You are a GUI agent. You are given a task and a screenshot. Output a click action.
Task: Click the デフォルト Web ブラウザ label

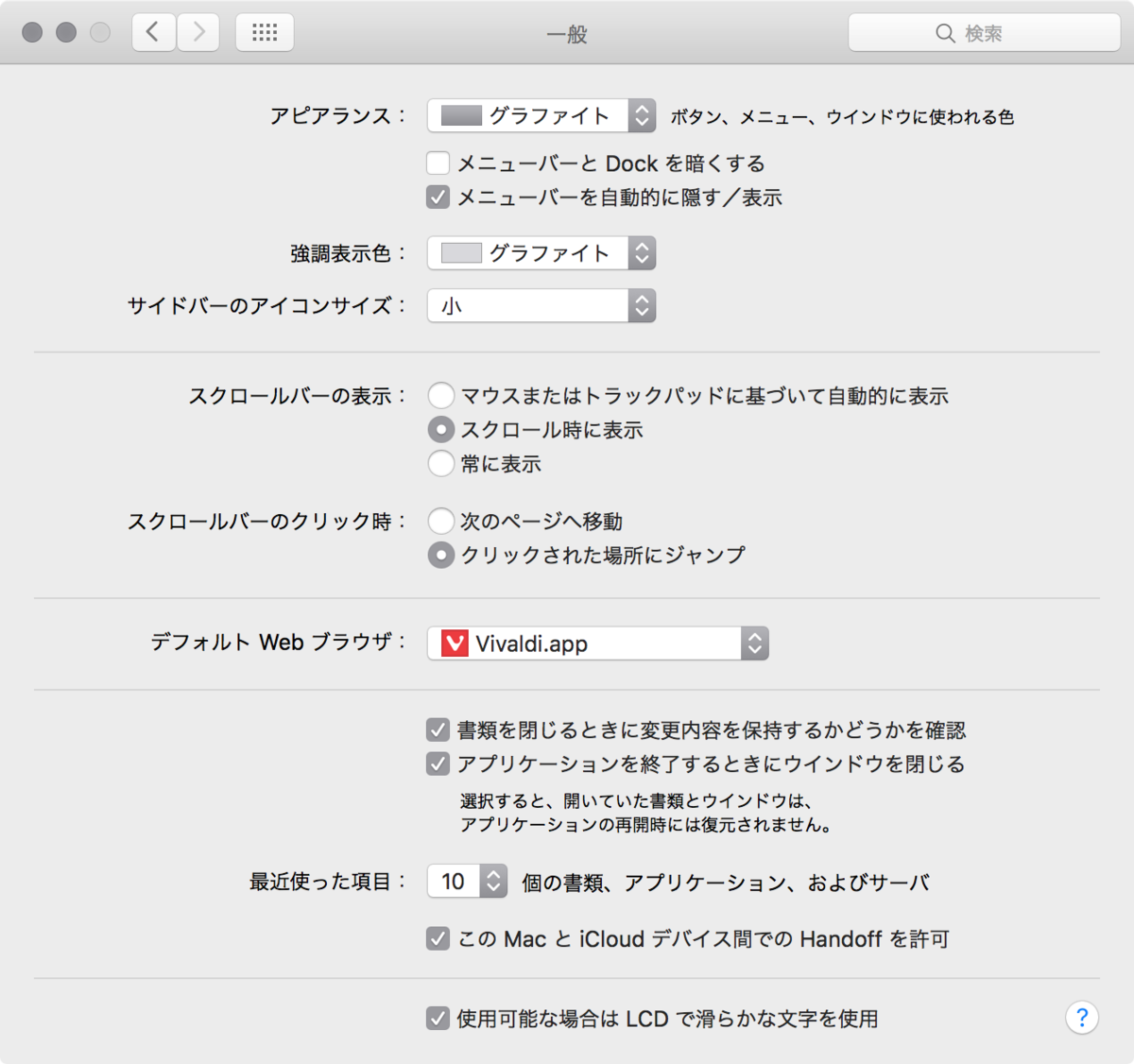coord(279,643)
